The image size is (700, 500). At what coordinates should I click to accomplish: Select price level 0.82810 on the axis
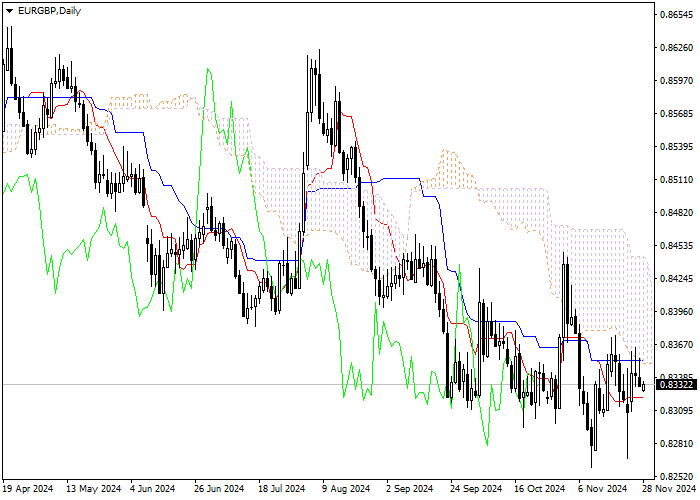676,443
